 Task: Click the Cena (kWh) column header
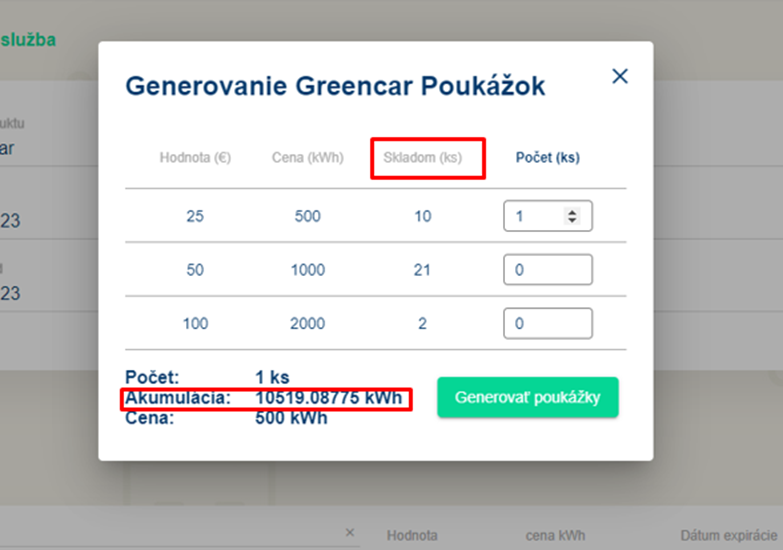tap(308, 157)
